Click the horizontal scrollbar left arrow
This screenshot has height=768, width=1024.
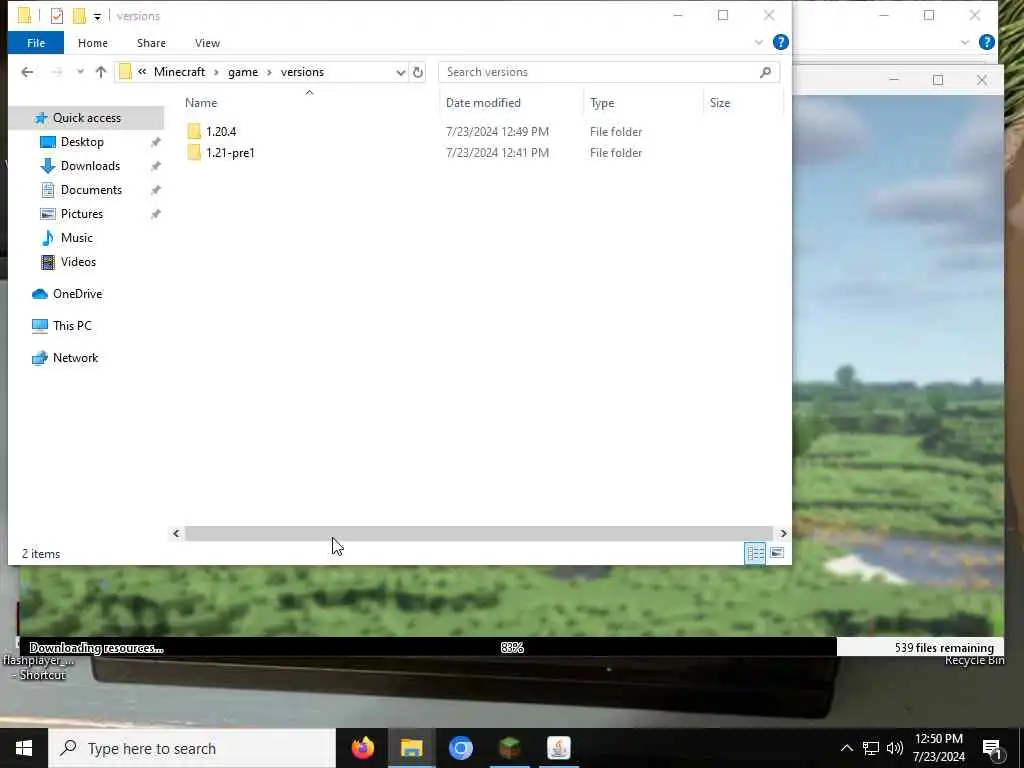tap(176, 534)
